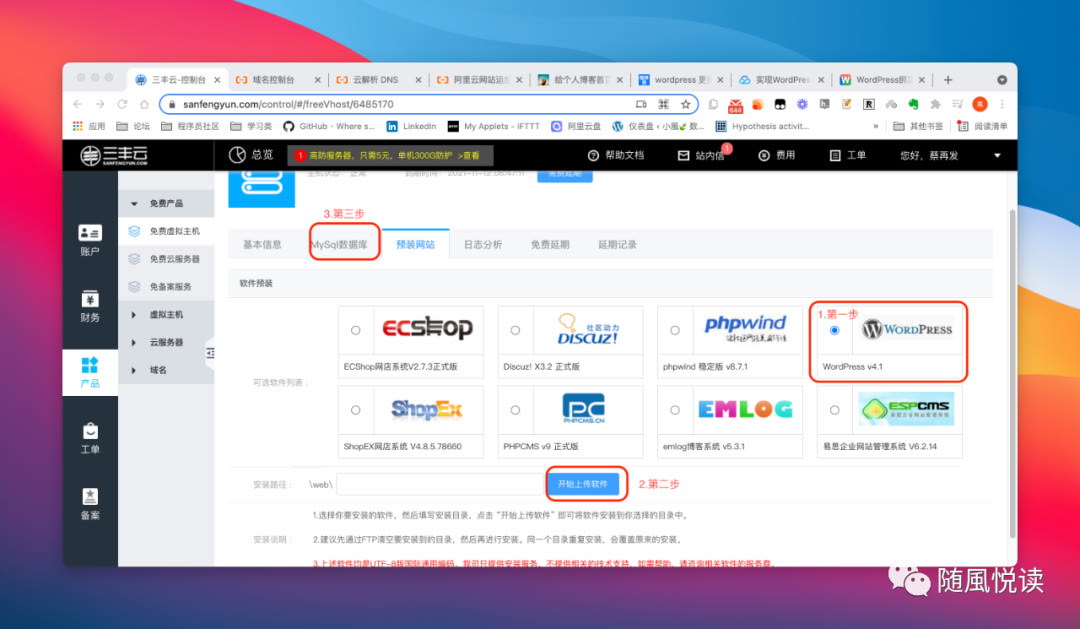1080x629 pixels.
Task: Switch to the MySql数据库 tab
Action: 341,243
